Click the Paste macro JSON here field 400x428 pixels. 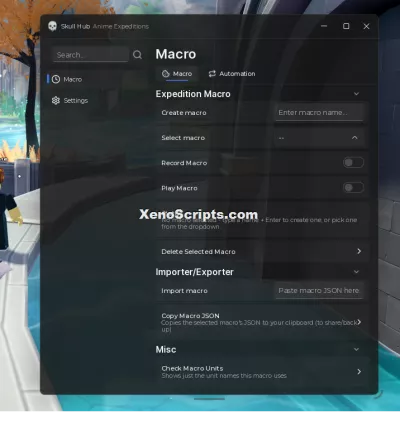[319, 290]
